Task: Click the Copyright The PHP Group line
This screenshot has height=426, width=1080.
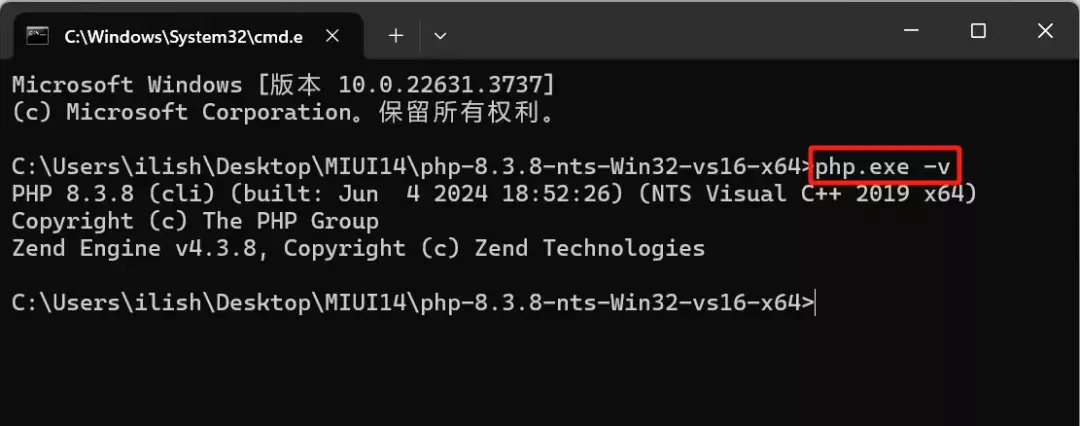Action: tap(195, 221)
